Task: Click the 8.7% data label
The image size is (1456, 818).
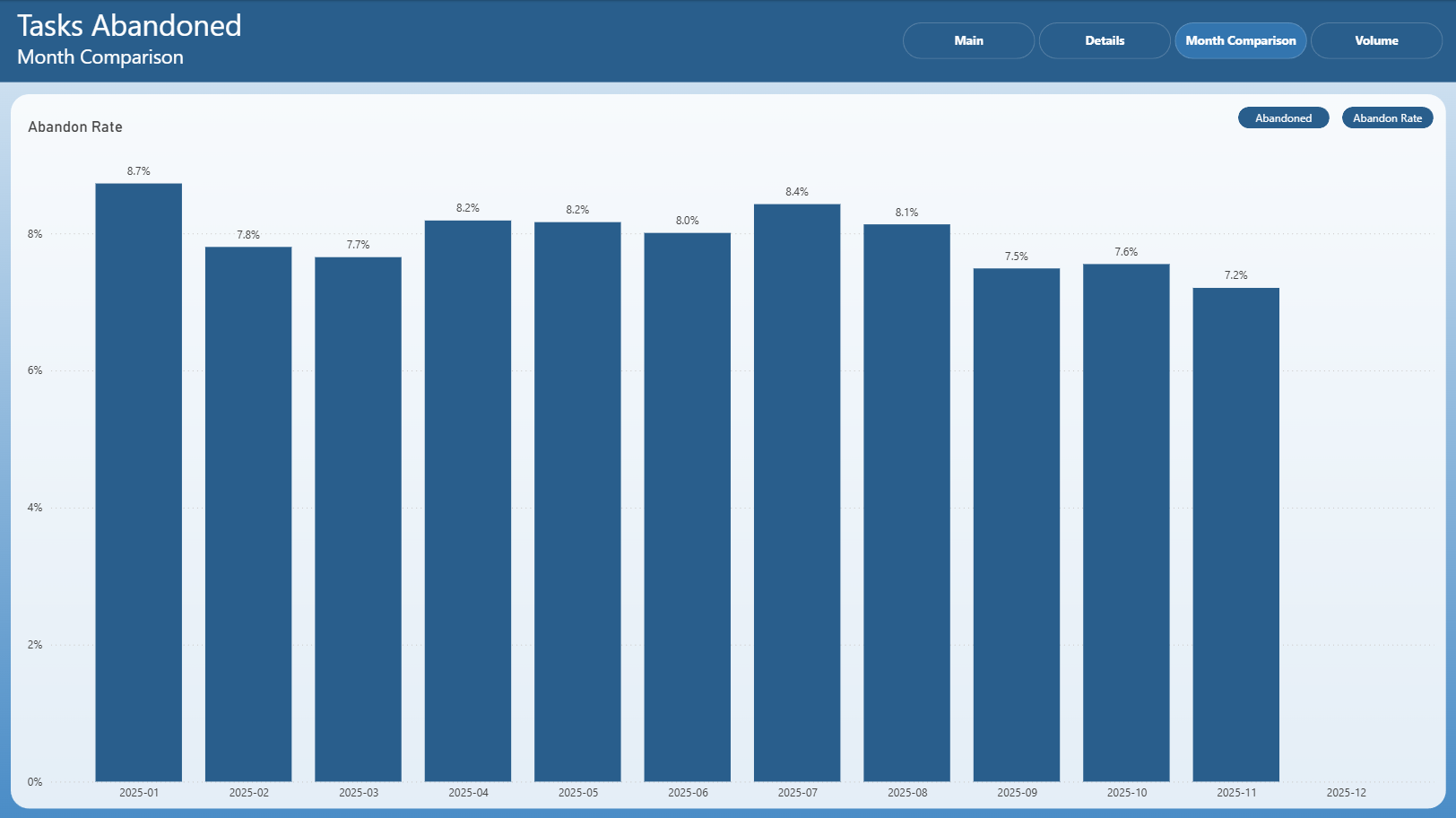Action: point(139,171)
